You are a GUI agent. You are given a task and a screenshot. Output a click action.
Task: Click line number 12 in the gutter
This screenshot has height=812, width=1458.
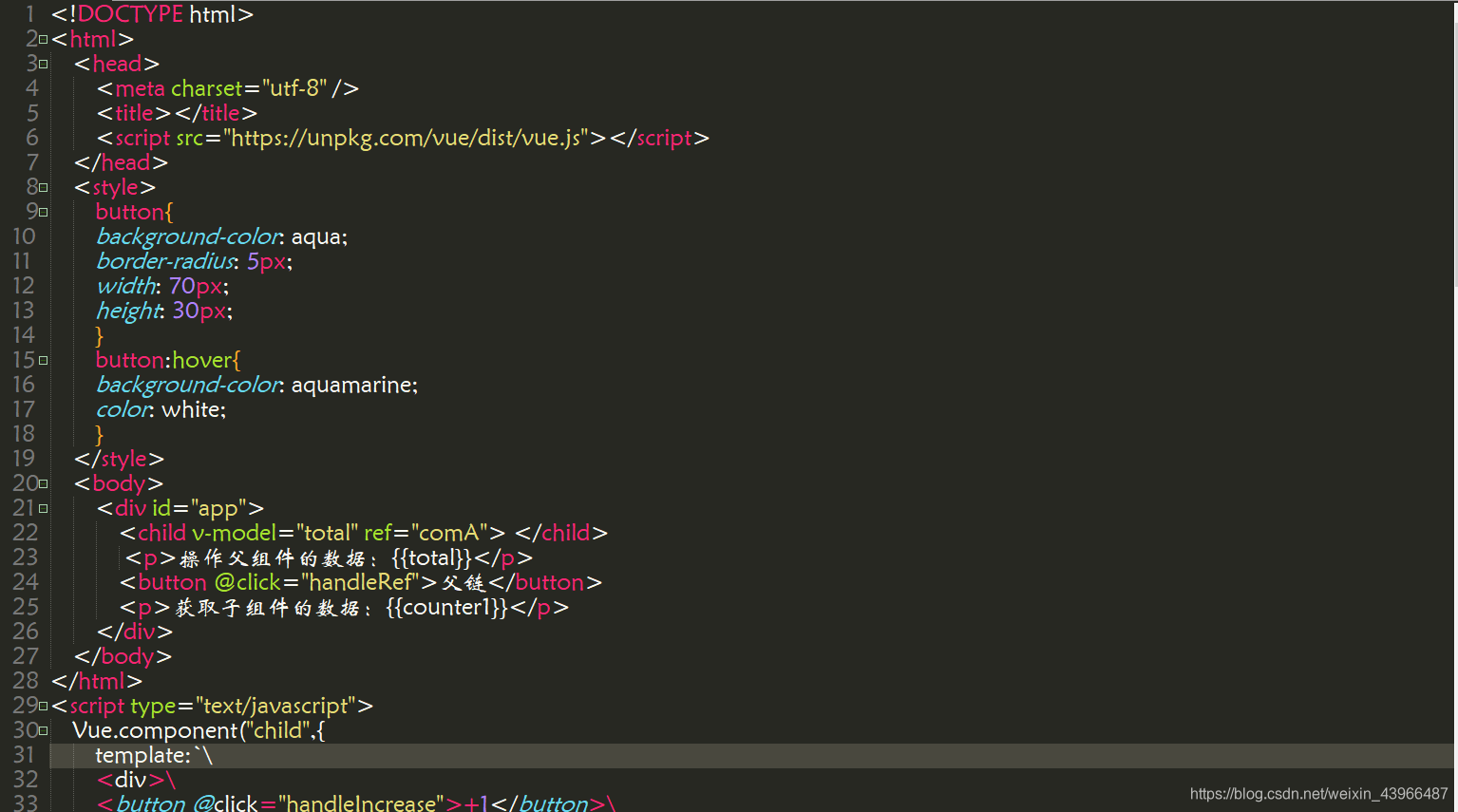click(x=24, y=286)
